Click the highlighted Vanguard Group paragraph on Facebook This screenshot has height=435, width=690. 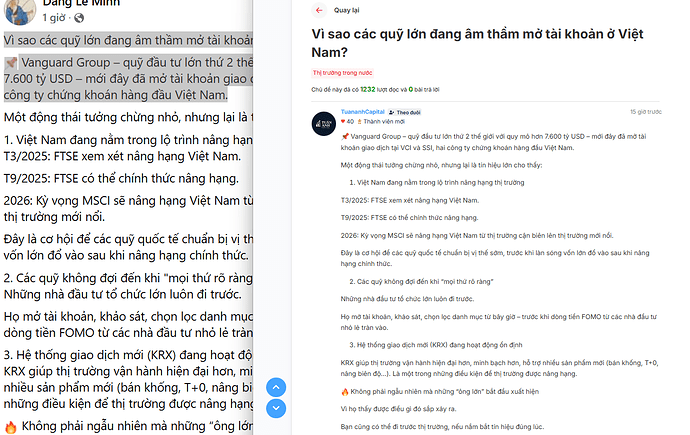pos(128,79)
